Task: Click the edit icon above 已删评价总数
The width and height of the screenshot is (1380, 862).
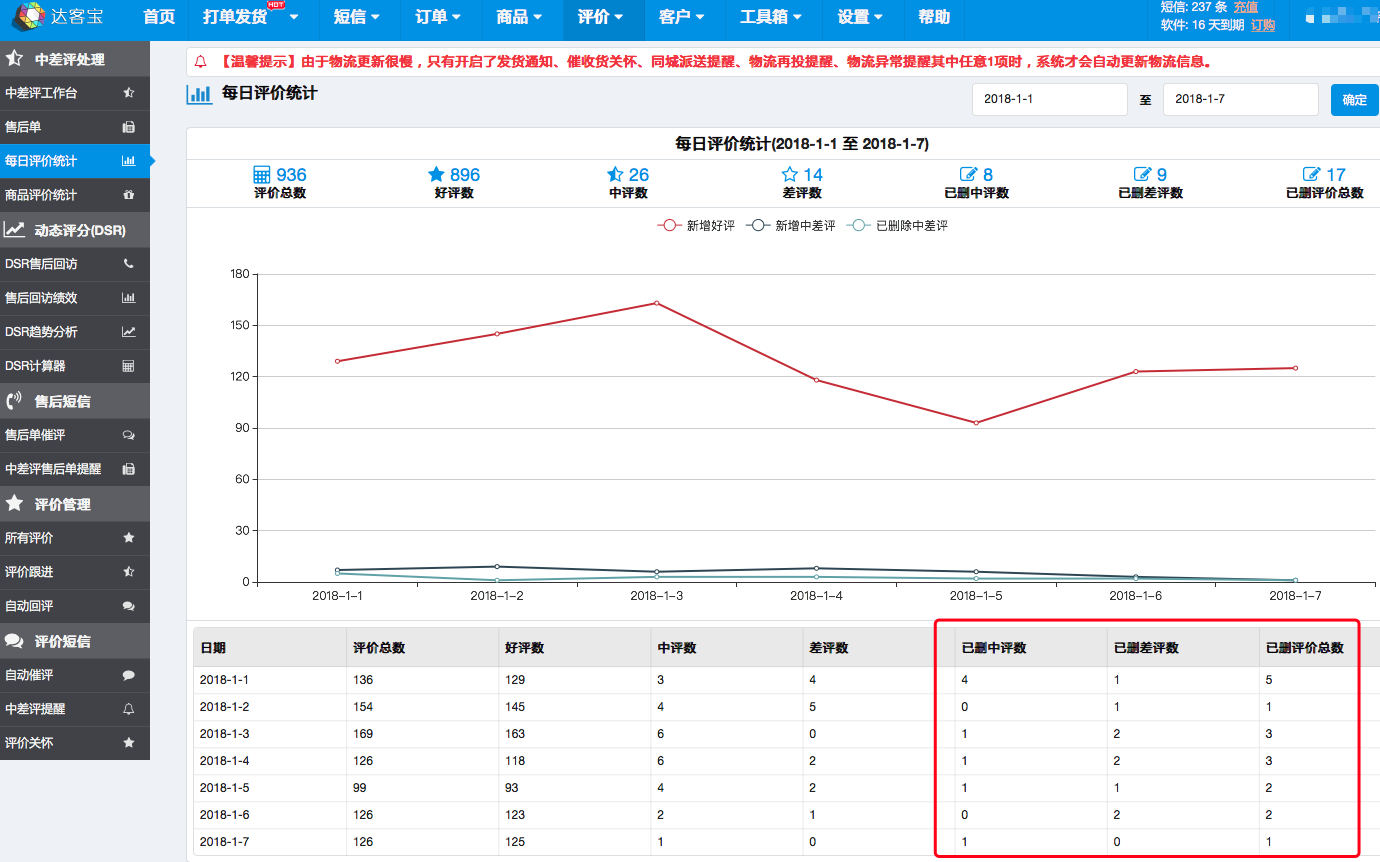Action: click(1312, 175)
